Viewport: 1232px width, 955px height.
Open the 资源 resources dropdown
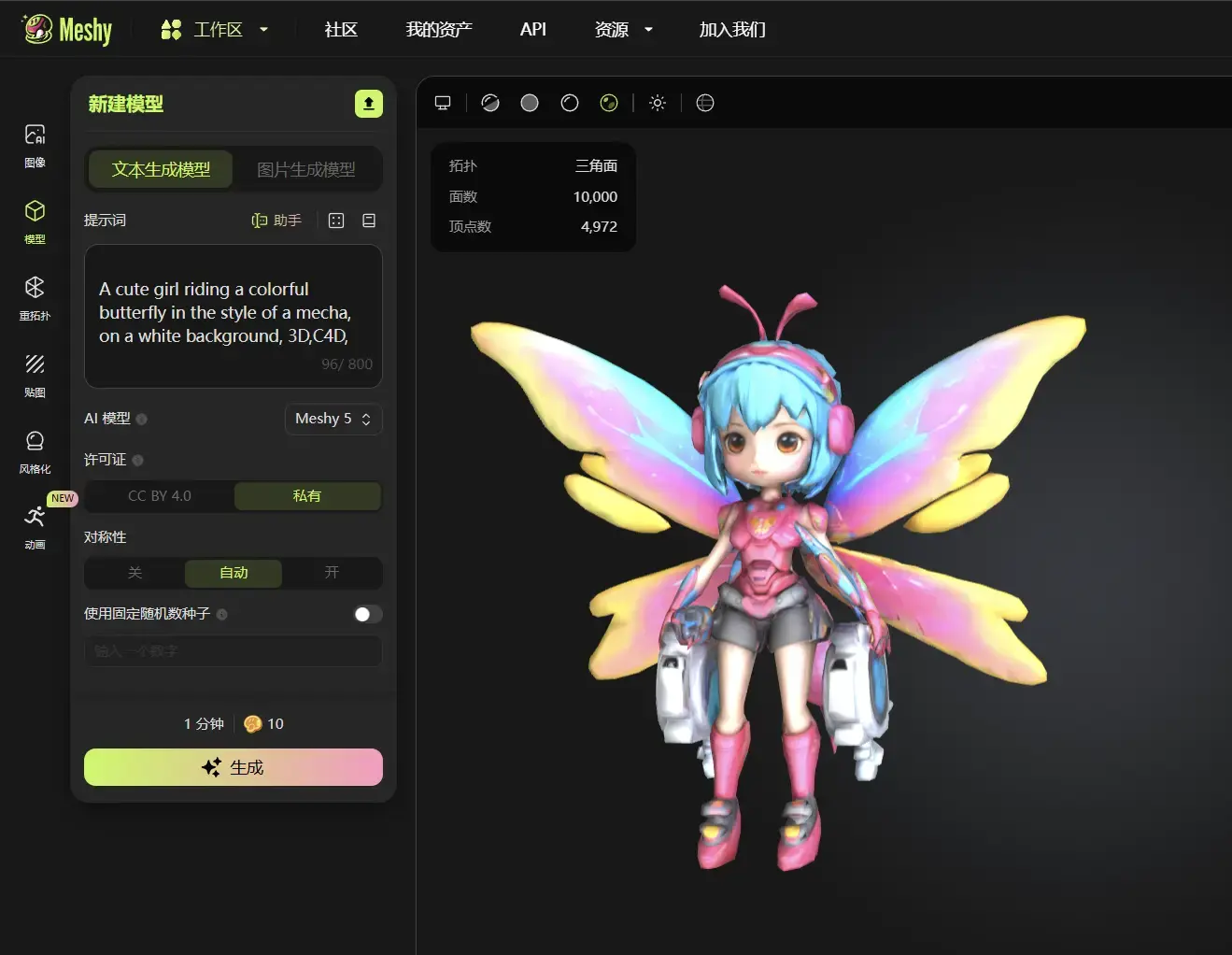tap(622, 29)
